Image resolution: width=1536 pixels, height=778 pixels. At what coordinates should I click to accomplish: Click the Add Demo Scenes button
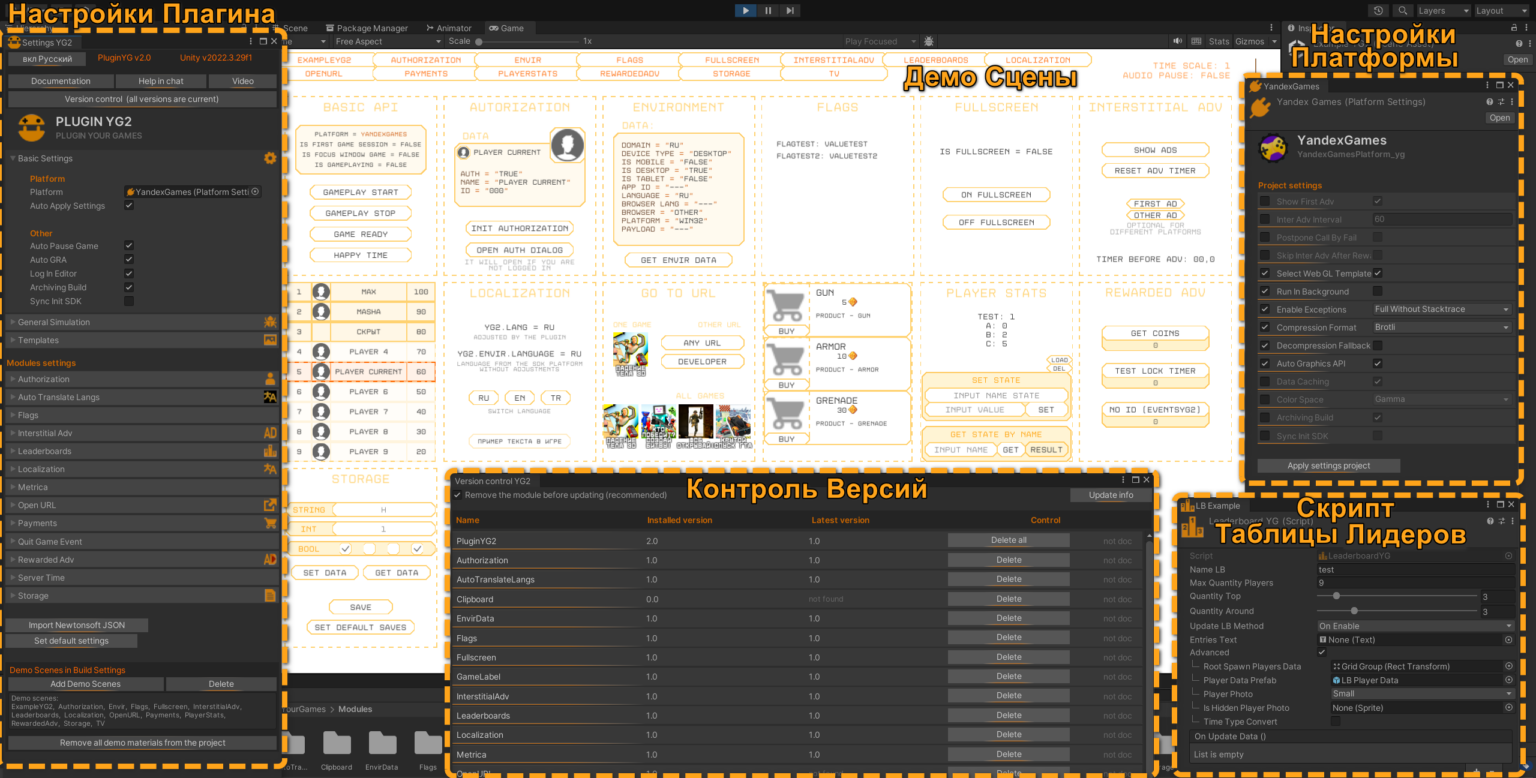point(86,684)
